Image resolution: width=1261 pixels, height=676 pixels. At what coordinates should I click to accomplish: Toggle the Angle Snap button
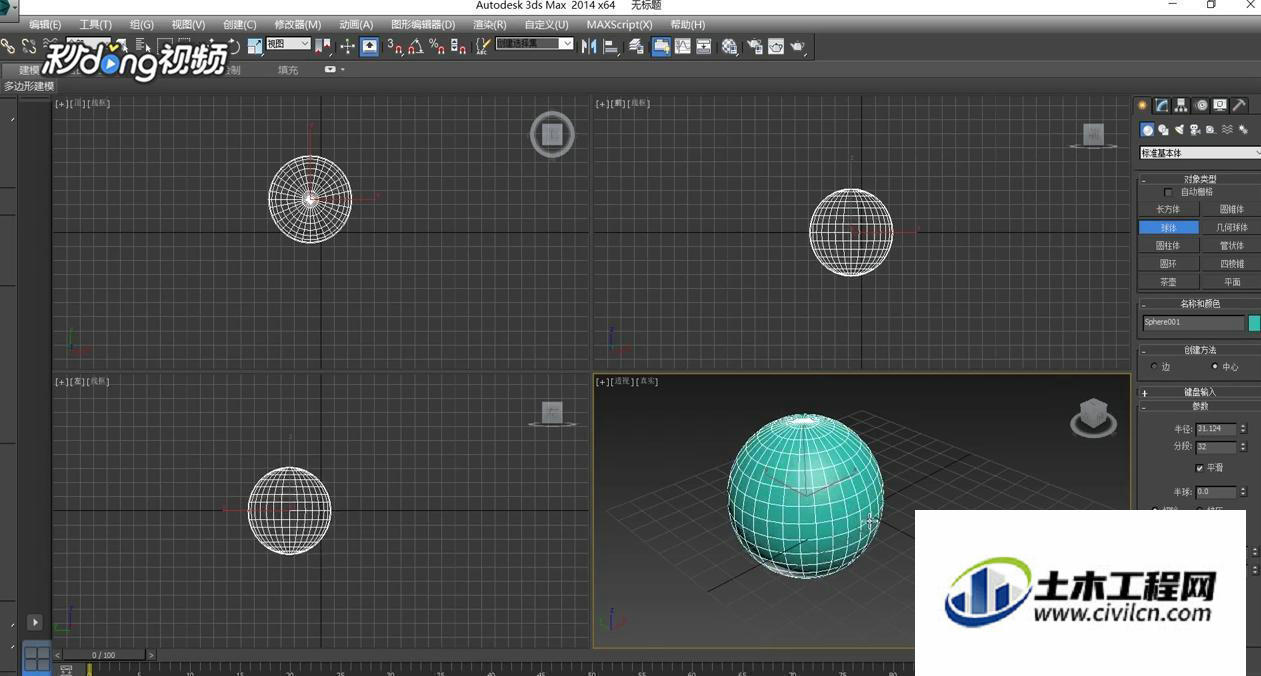pyautogui.click(x=416, y=46)
